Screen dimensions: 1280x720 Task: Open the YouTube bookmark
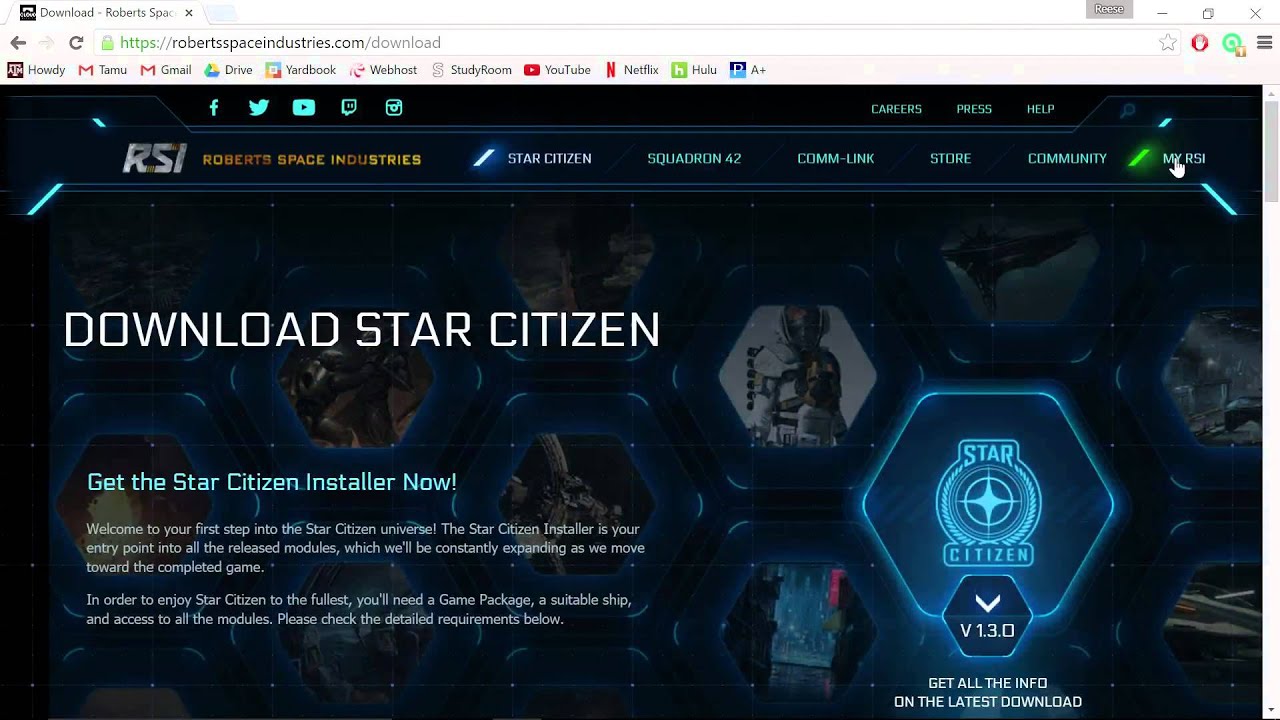557,70
